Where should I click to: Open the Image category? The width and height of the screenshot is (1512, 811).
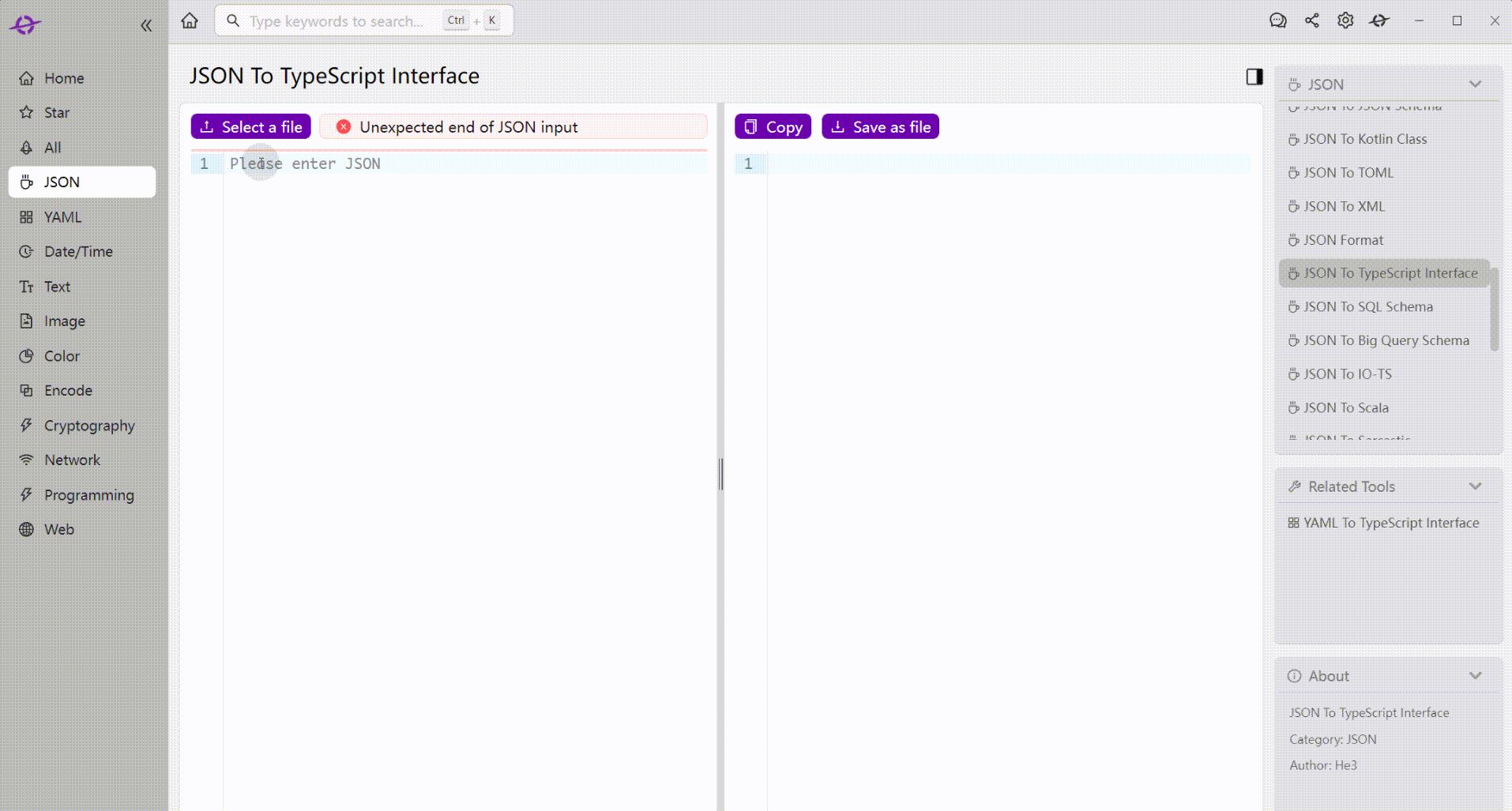[82, 321]
